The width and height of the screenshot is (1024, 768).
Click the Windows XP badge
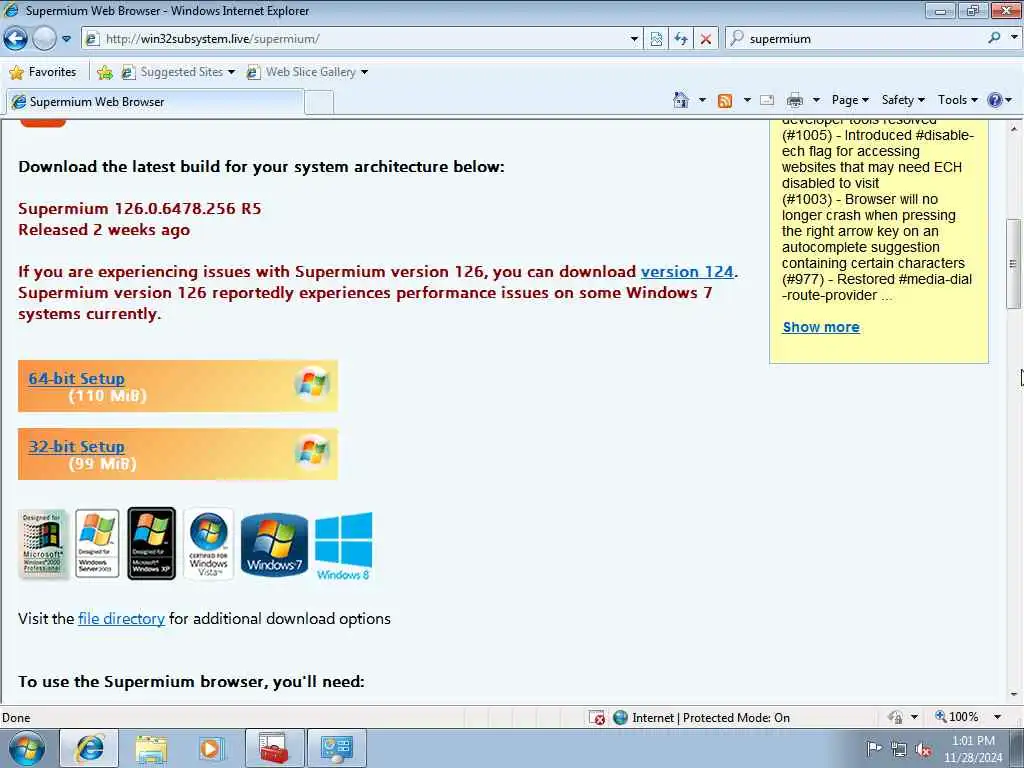(x=152, y=543)
